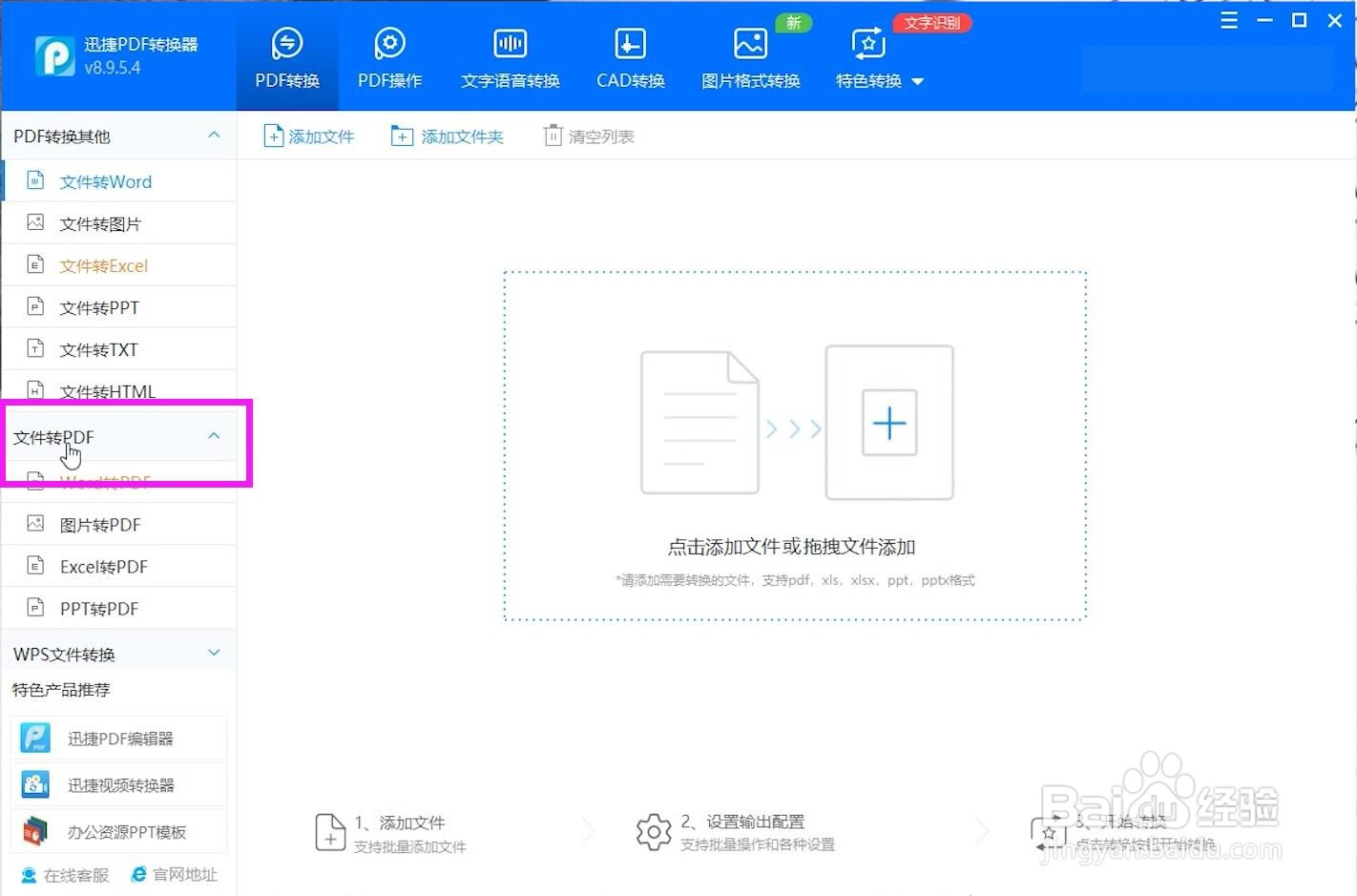Click the 文字语音转换 waveform icon
Image resolution: width=1357 pixels, height=896 pixels.
pos(510,43)
